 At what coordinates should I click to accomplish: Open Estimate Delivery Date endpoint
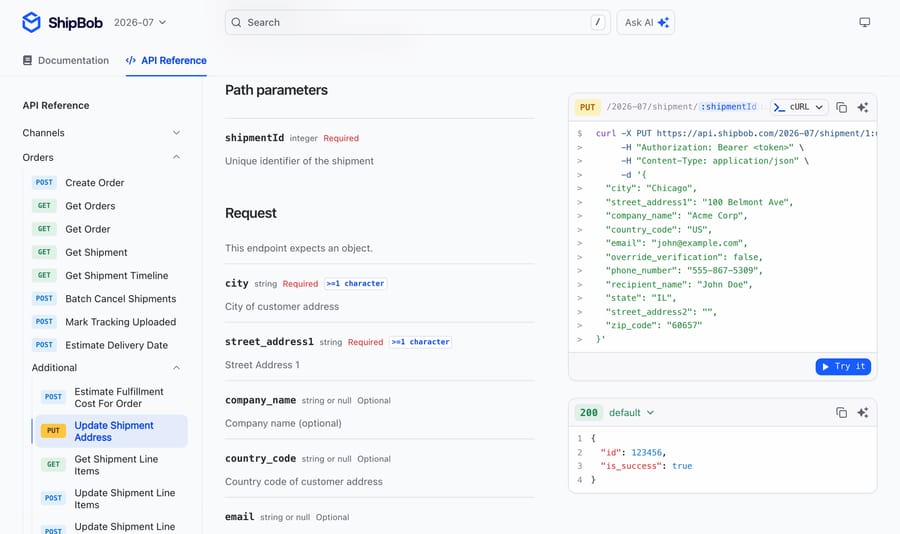(109, 345)
